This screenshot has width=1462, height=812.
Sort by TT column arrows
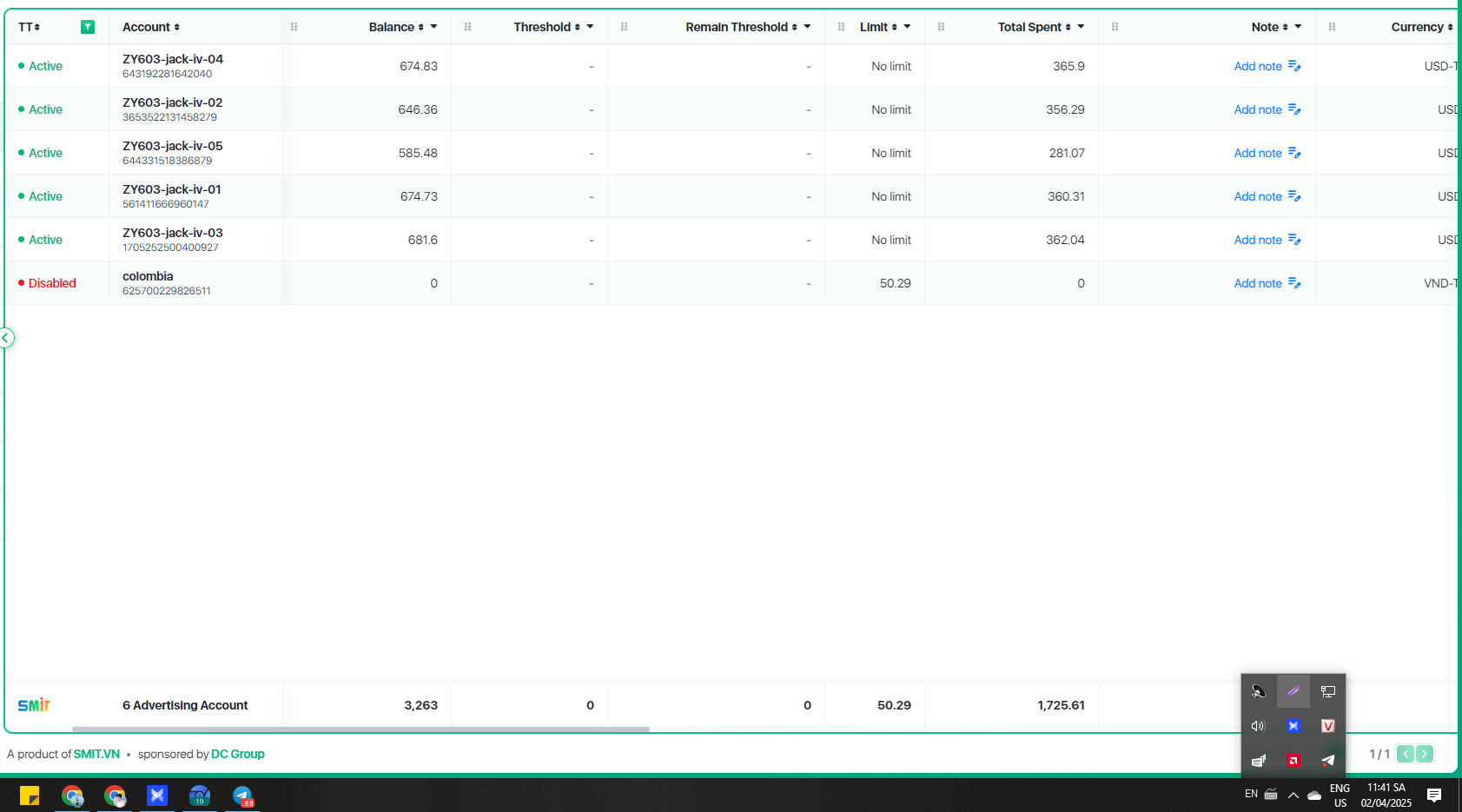click(x=37, y=27)
